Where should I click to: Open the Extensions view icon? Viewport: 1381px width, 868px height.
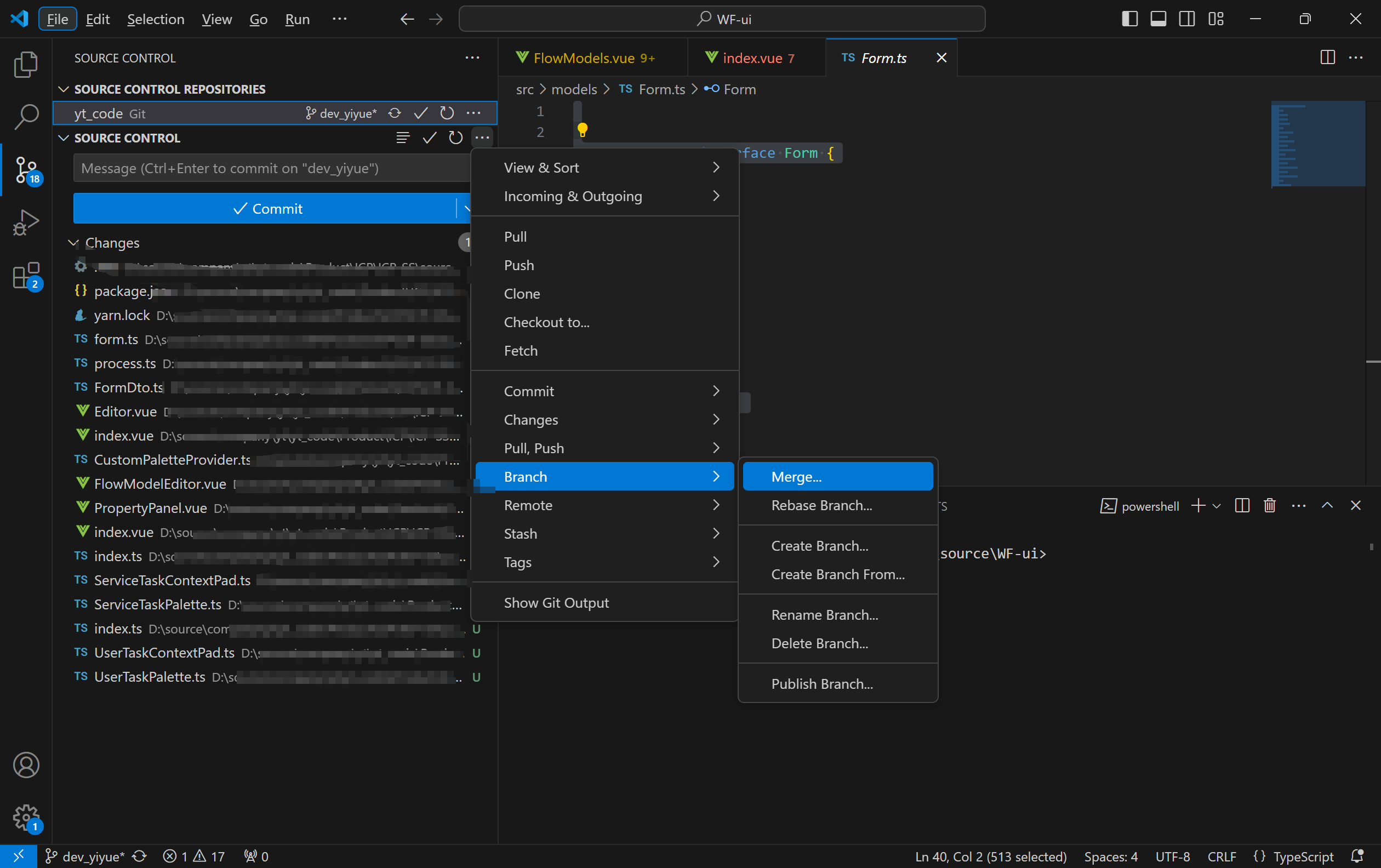26,276
